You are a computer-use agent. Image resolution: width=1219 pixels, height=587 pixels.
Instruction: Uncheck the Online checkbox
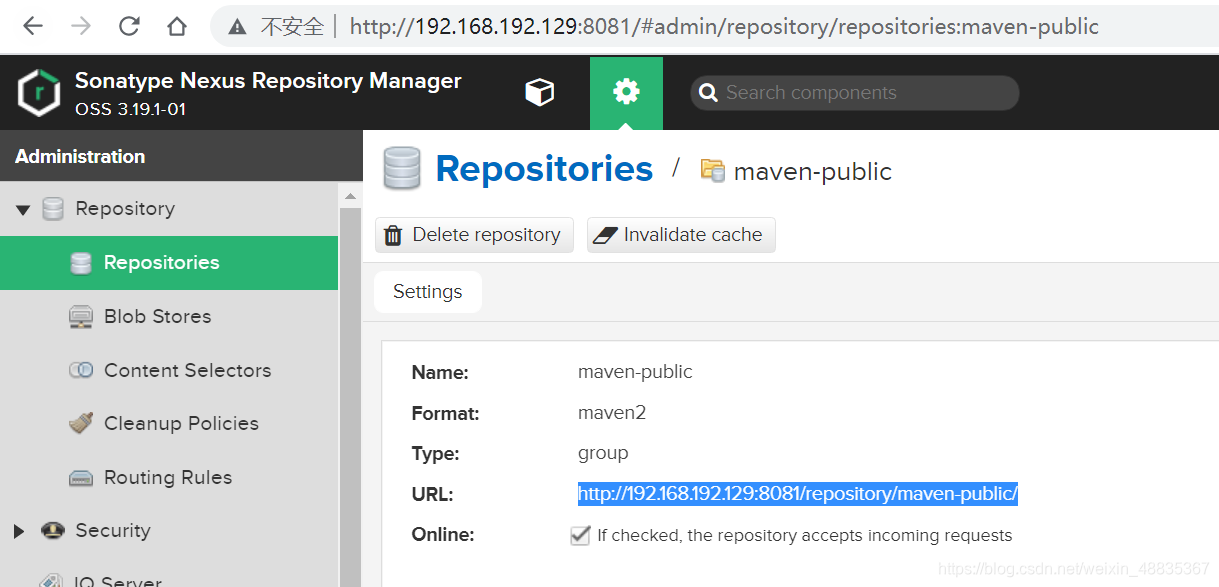click(580, 536)
